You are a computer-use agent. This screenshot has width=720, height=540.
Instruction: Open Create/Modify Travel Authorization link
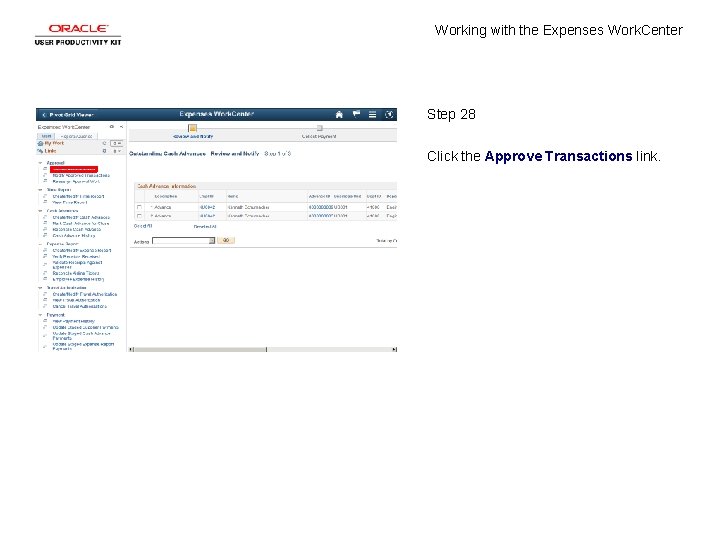click(x=84, y=294)
